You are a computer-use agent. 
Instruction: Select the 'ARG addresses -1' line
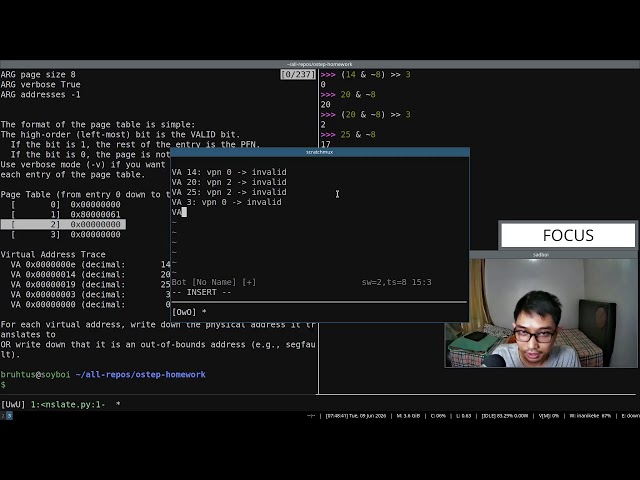coord(40,94)
